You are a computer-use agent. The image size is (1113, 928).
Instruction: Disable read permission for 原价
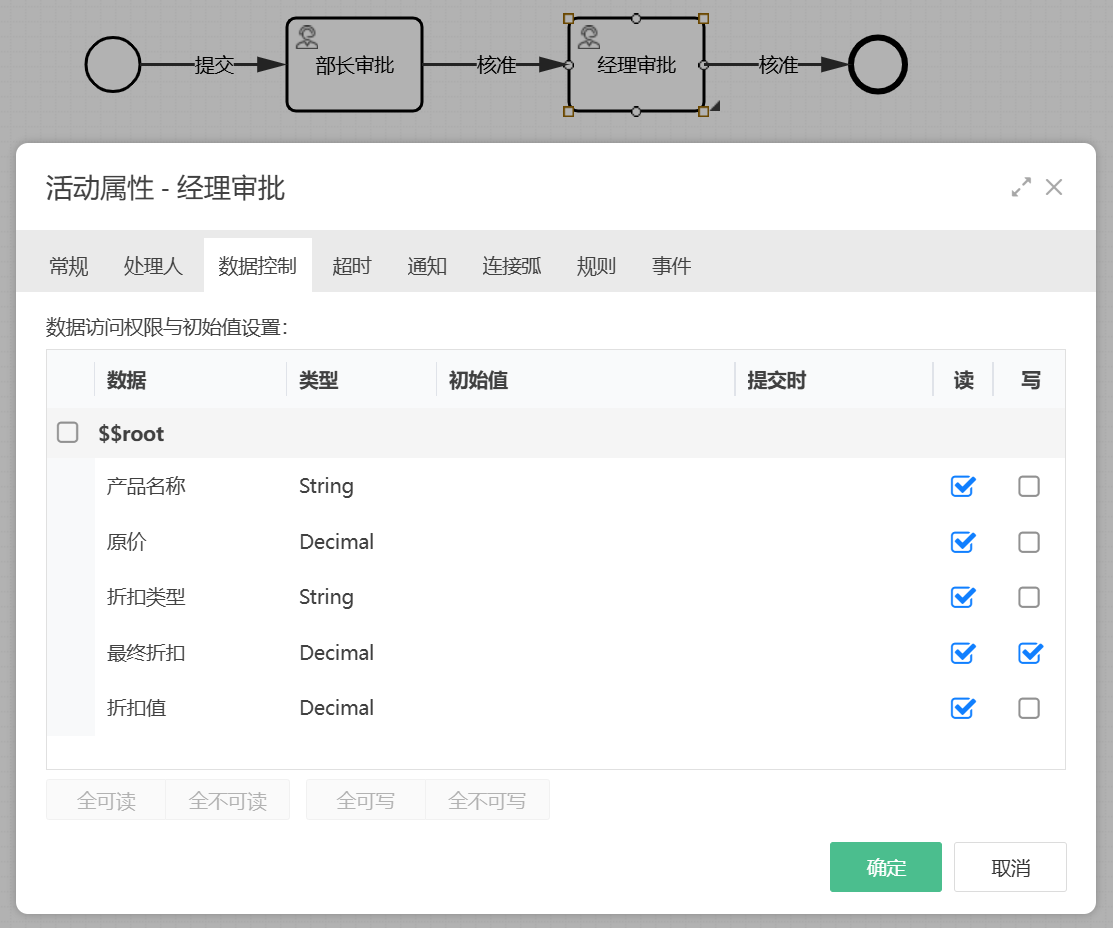(963, 542)
